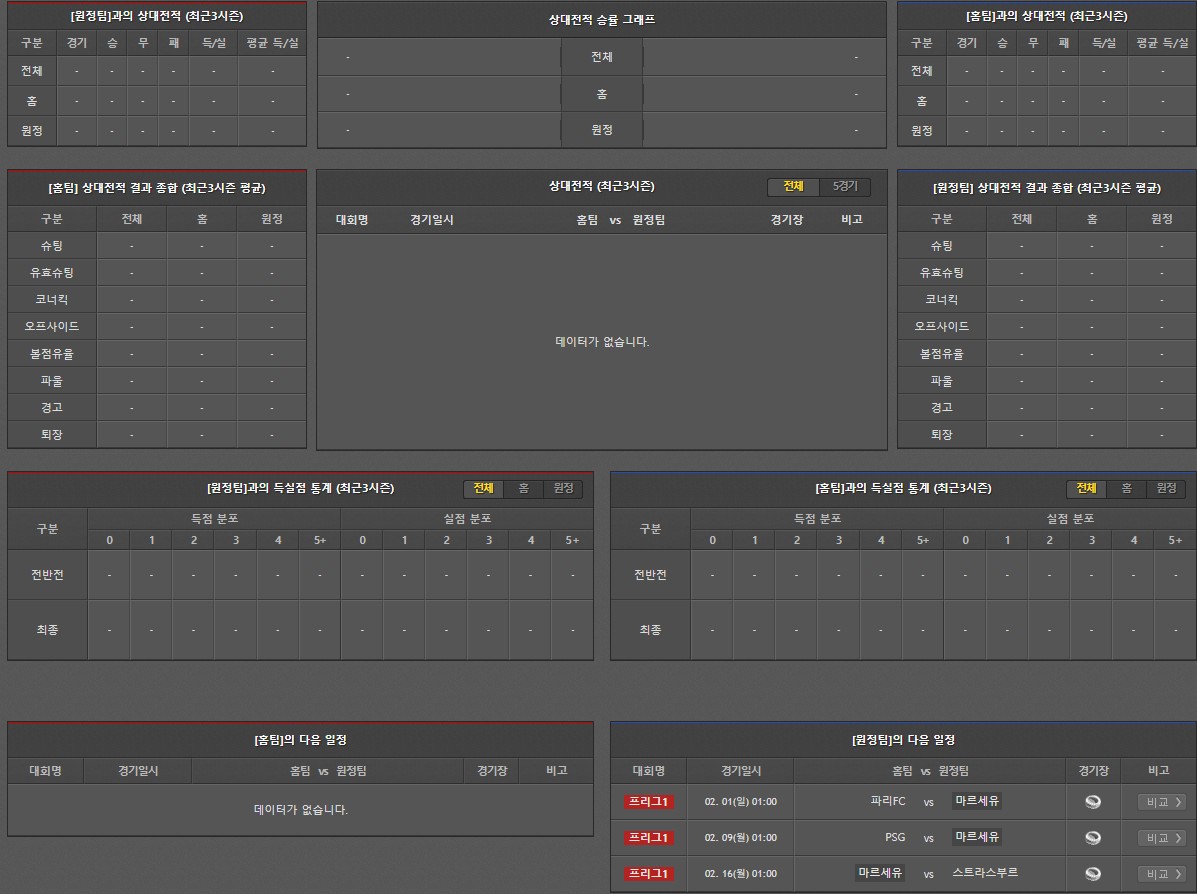Viewport: 1197px width, 894px height.
Task: Open 비교 for 마르세유 vs 스트라스부르 match
Action: (x=1162, y=874)
